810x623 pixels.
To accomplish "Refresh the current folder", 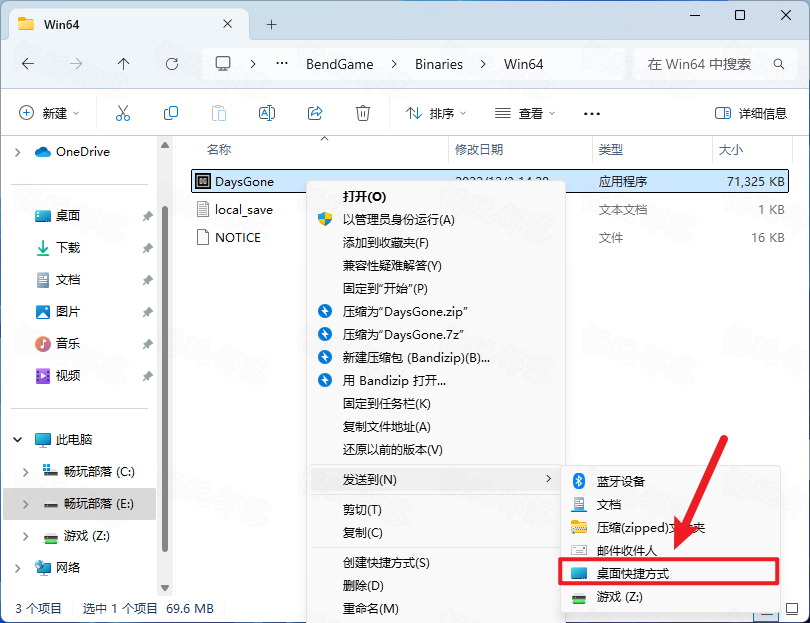I will tap(172, 64).
